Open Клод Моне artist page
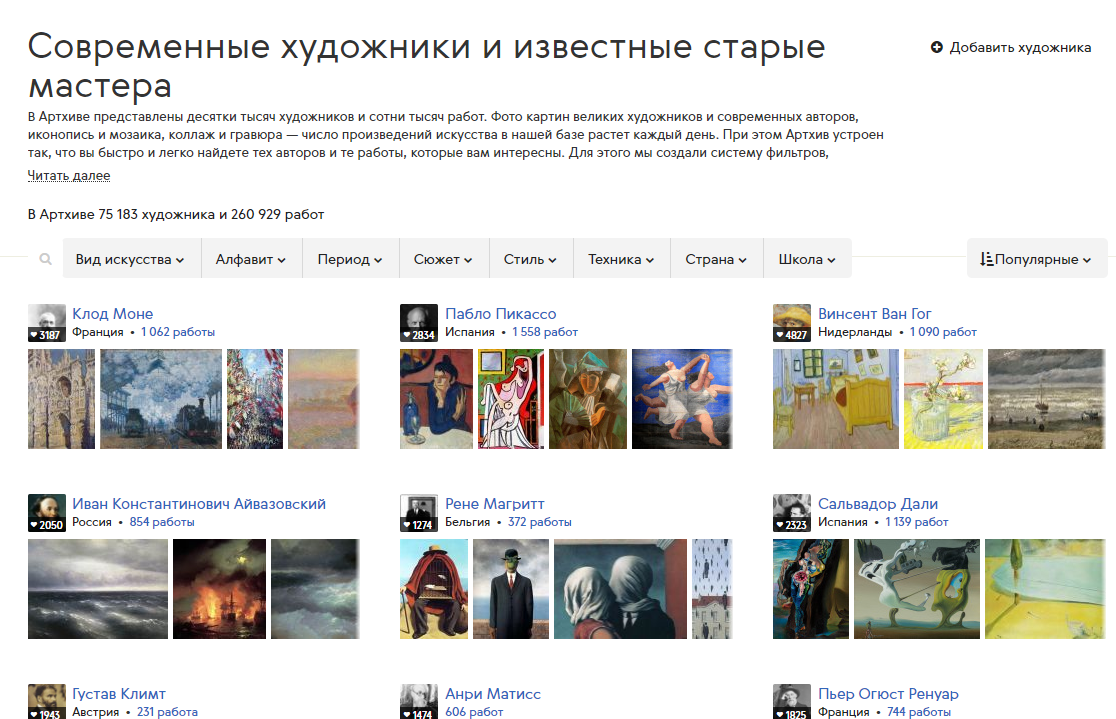The image size is (1116, 719). pyautogui.click(x=112, y=314)
